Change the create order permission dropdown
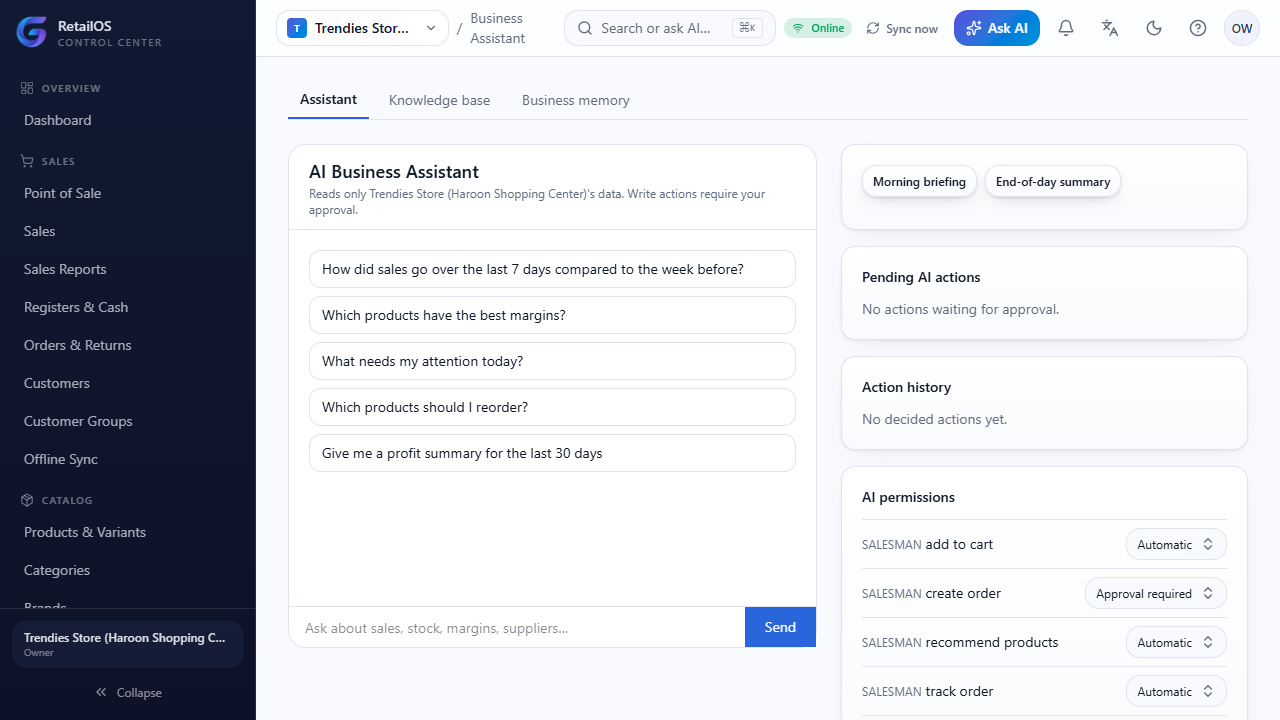The width and height of the screenshot is (1280, 720). coord(1156,593)
